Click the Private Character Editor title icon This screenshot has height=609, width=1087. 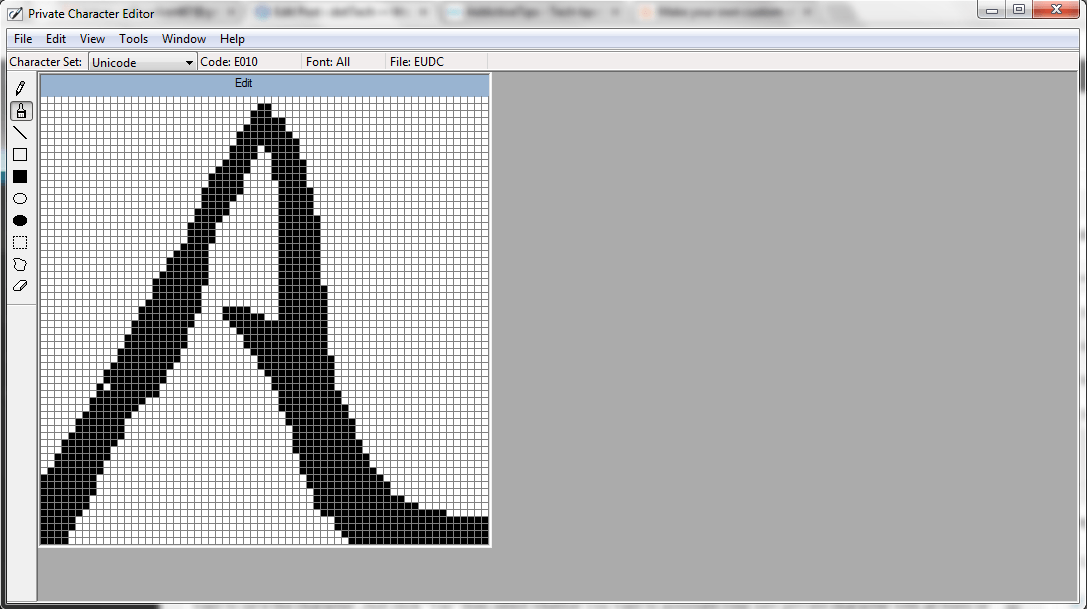point(15,13)
